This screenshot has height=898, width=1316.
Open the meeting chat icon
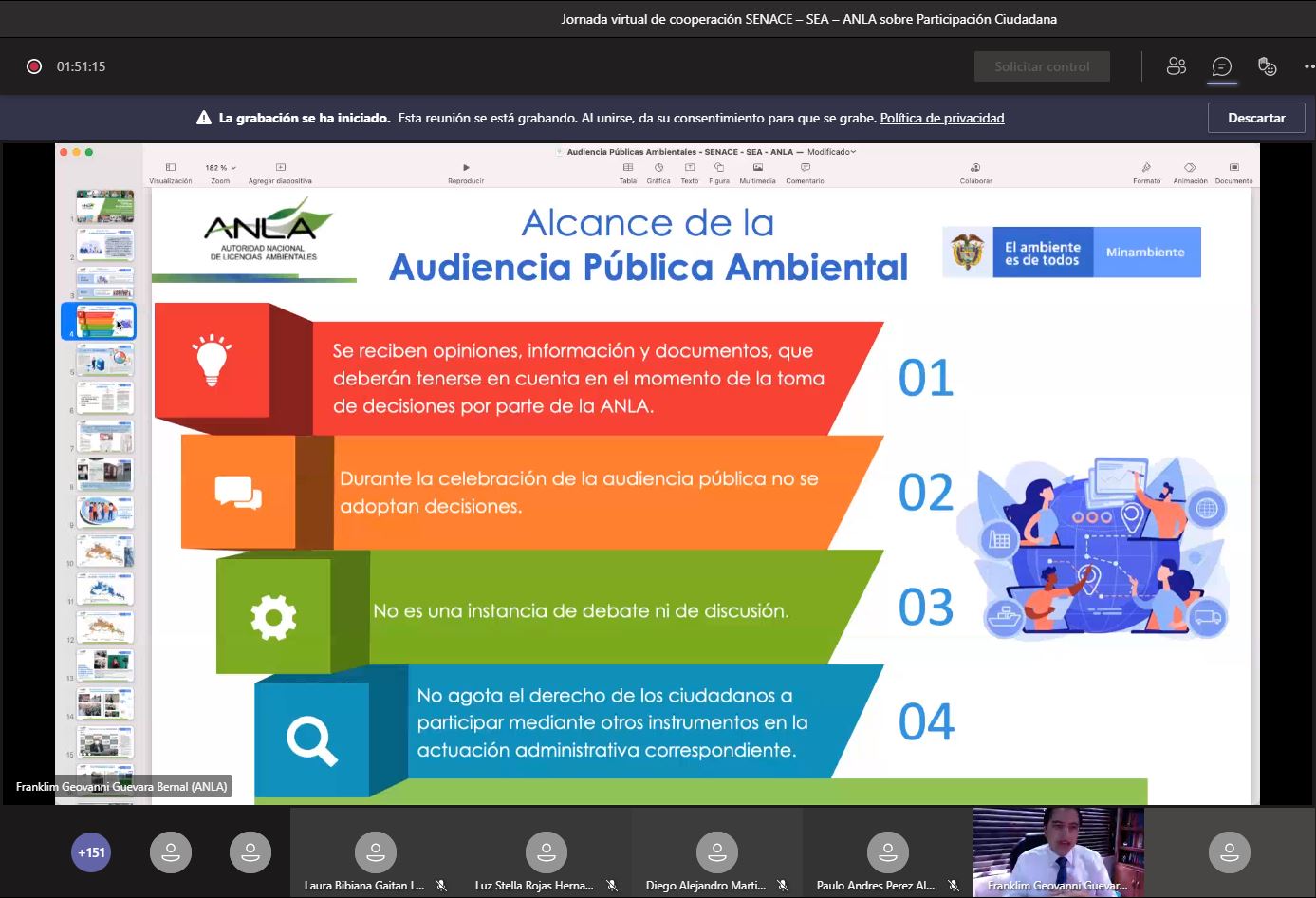click(1222, 66)
